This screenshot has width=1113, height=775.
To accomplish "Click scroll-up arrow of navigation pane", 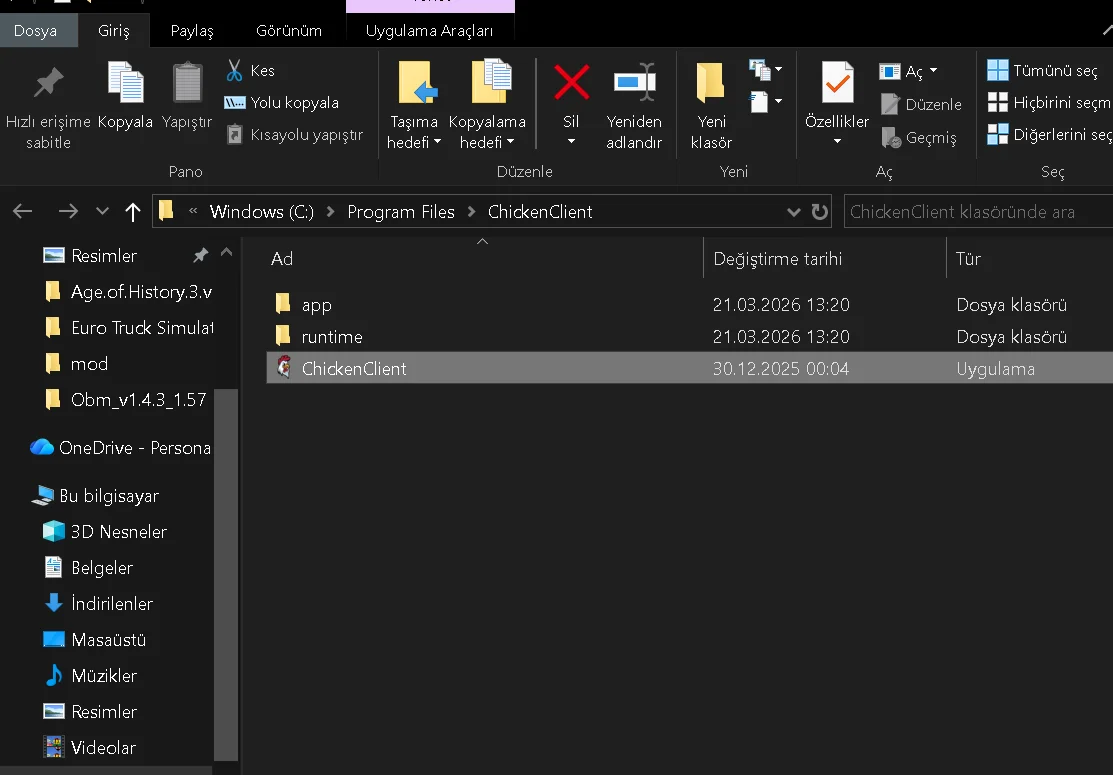I will (226, 252).
